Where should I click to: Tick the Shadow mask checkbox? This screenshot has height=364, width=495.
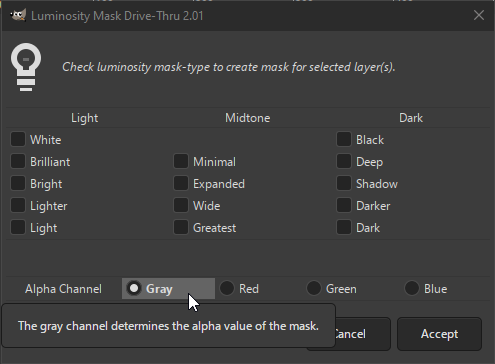click(344, 183)
